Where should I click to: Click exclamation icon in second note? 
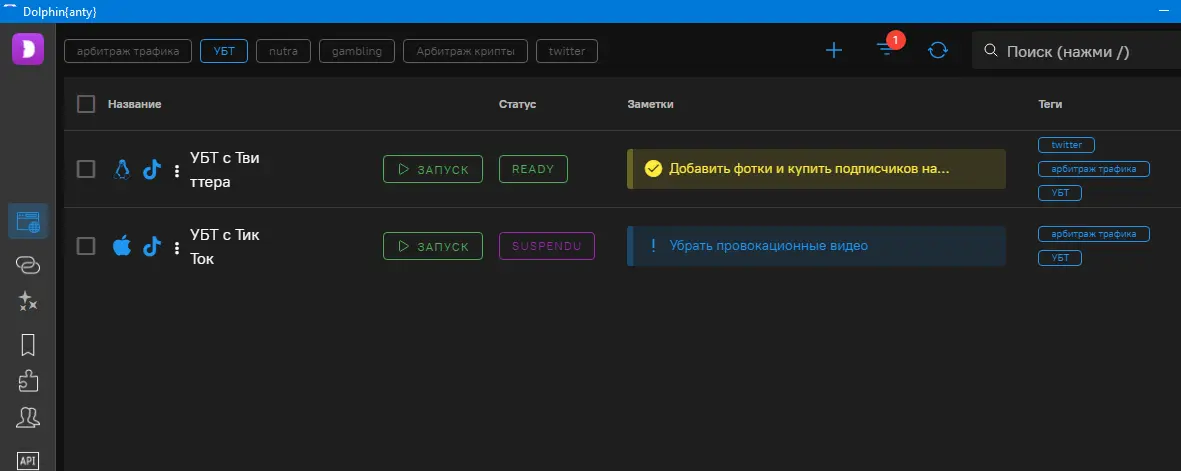tap(653, 246)
